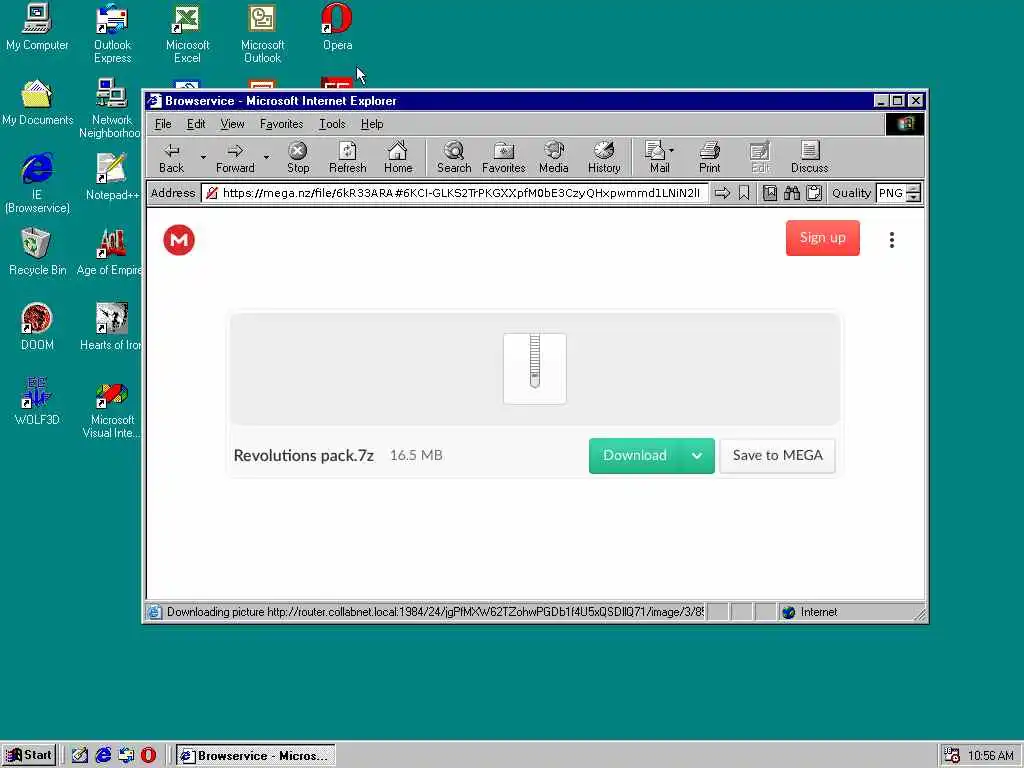Open the Mail toolbar button

coord(660,157)
